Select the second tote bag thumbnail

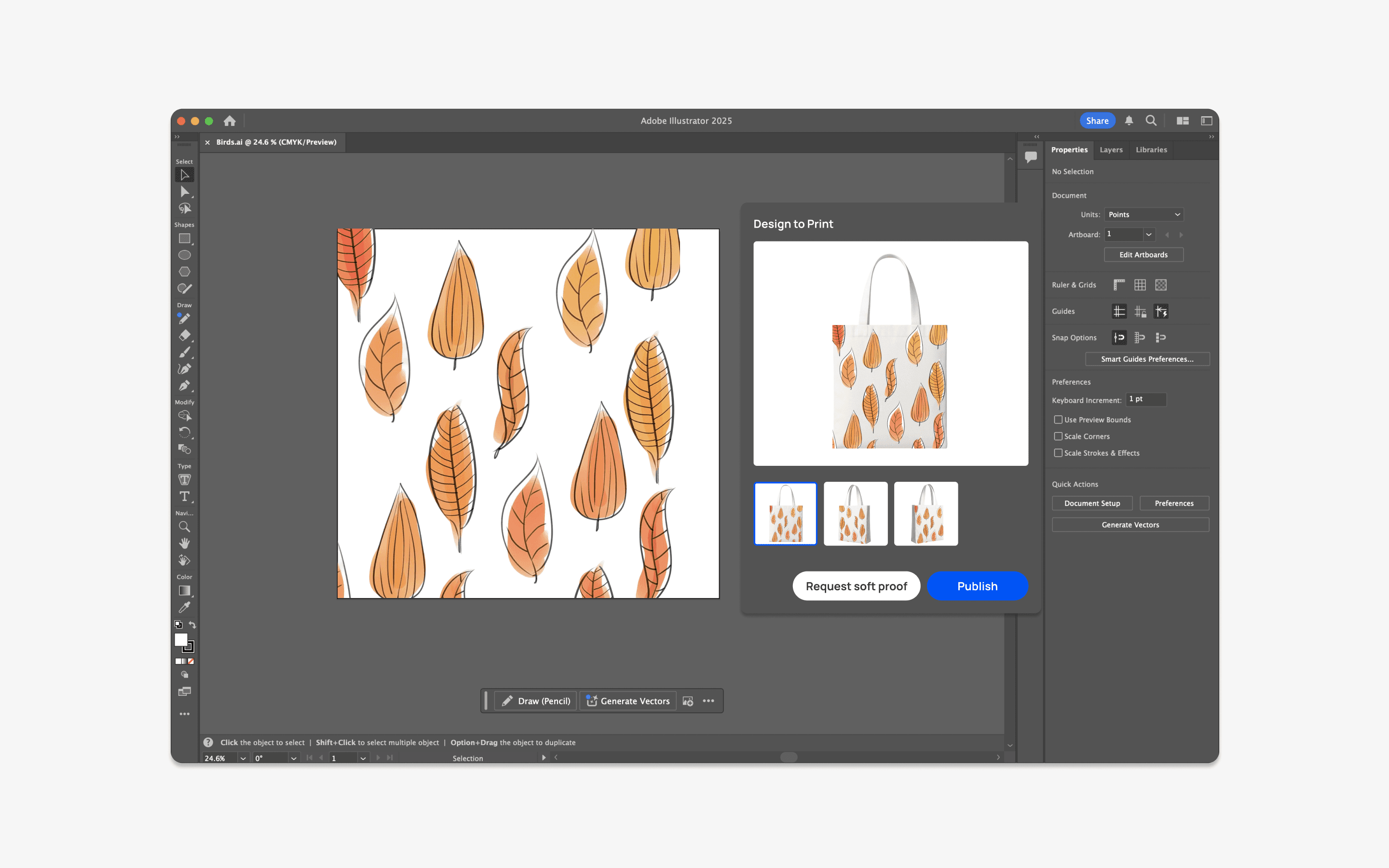pyautogui.click(x=855, y=514)
